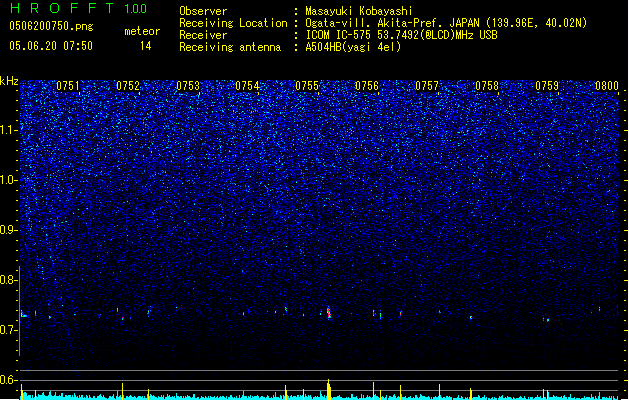Click the 1.0 kHz axis tick label
The image size is (629, 400).
pos(8,180)
